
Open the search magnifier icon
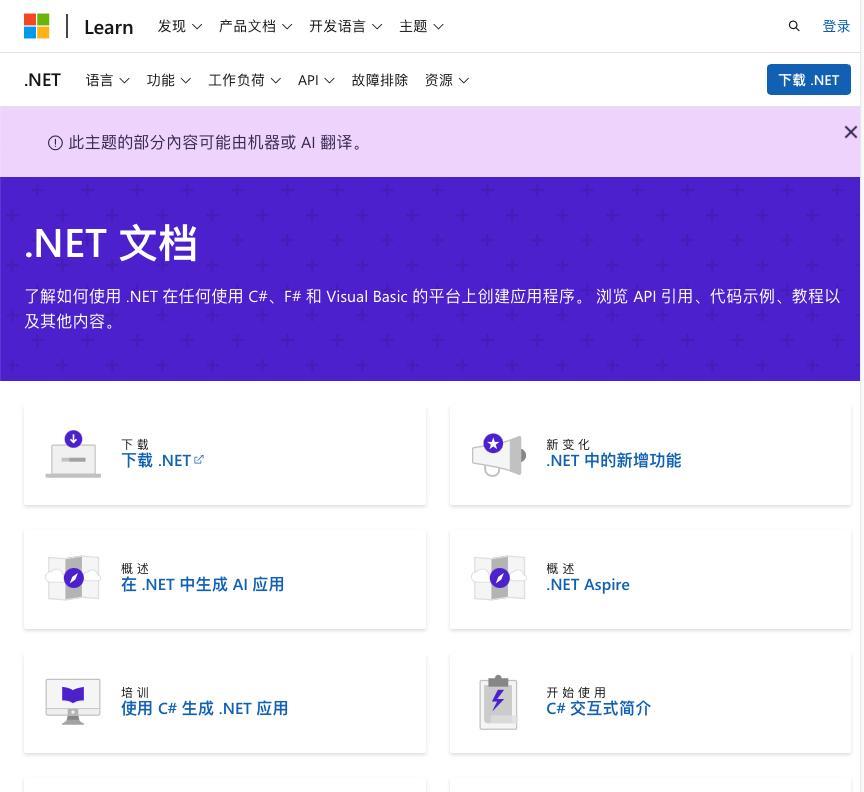(793, 26)
